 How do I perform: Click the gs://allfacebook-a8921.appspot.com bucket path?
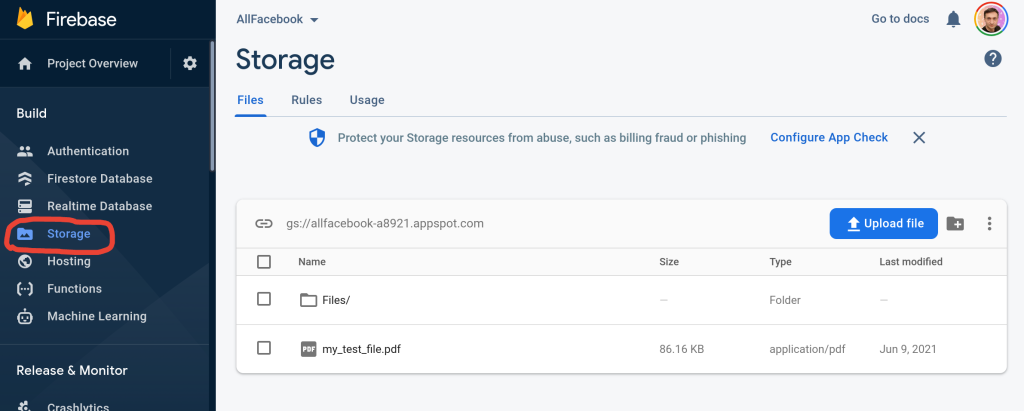385,223
